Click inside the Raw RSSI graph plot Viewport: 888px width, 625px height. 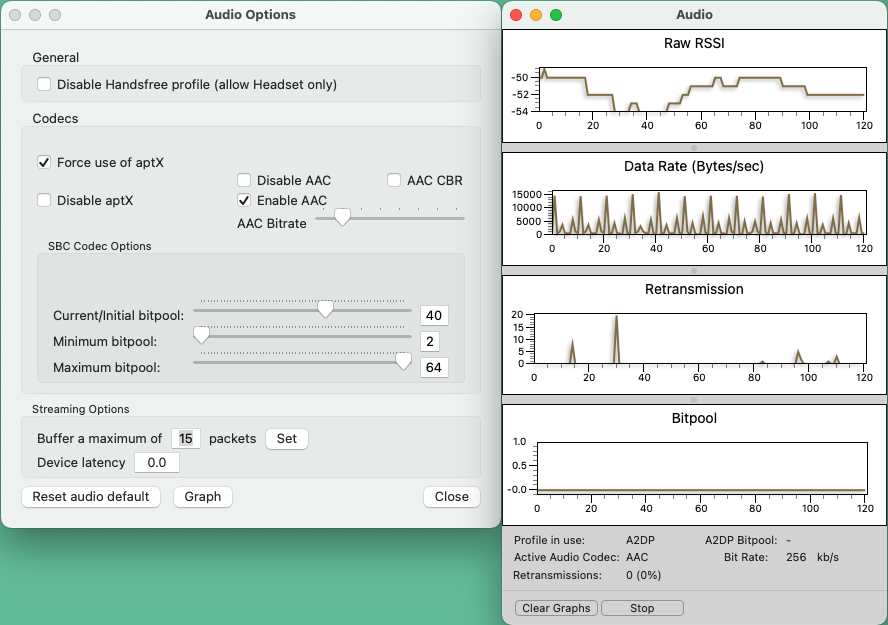tap(703, 89)
